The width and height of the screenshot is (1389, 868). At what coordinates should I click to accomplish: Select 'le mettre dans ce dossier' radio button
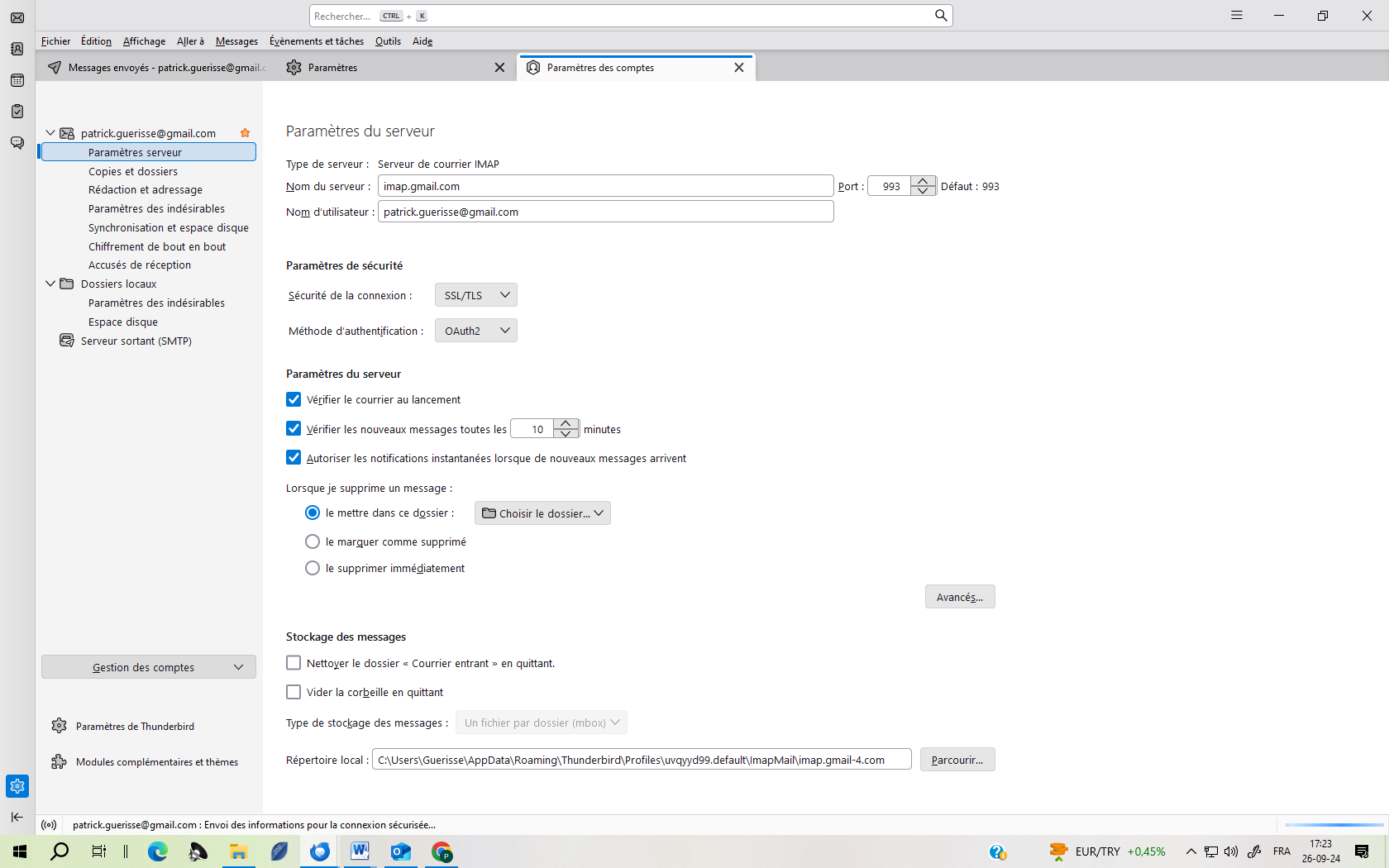pyautogui.click(x=313, y=513)
